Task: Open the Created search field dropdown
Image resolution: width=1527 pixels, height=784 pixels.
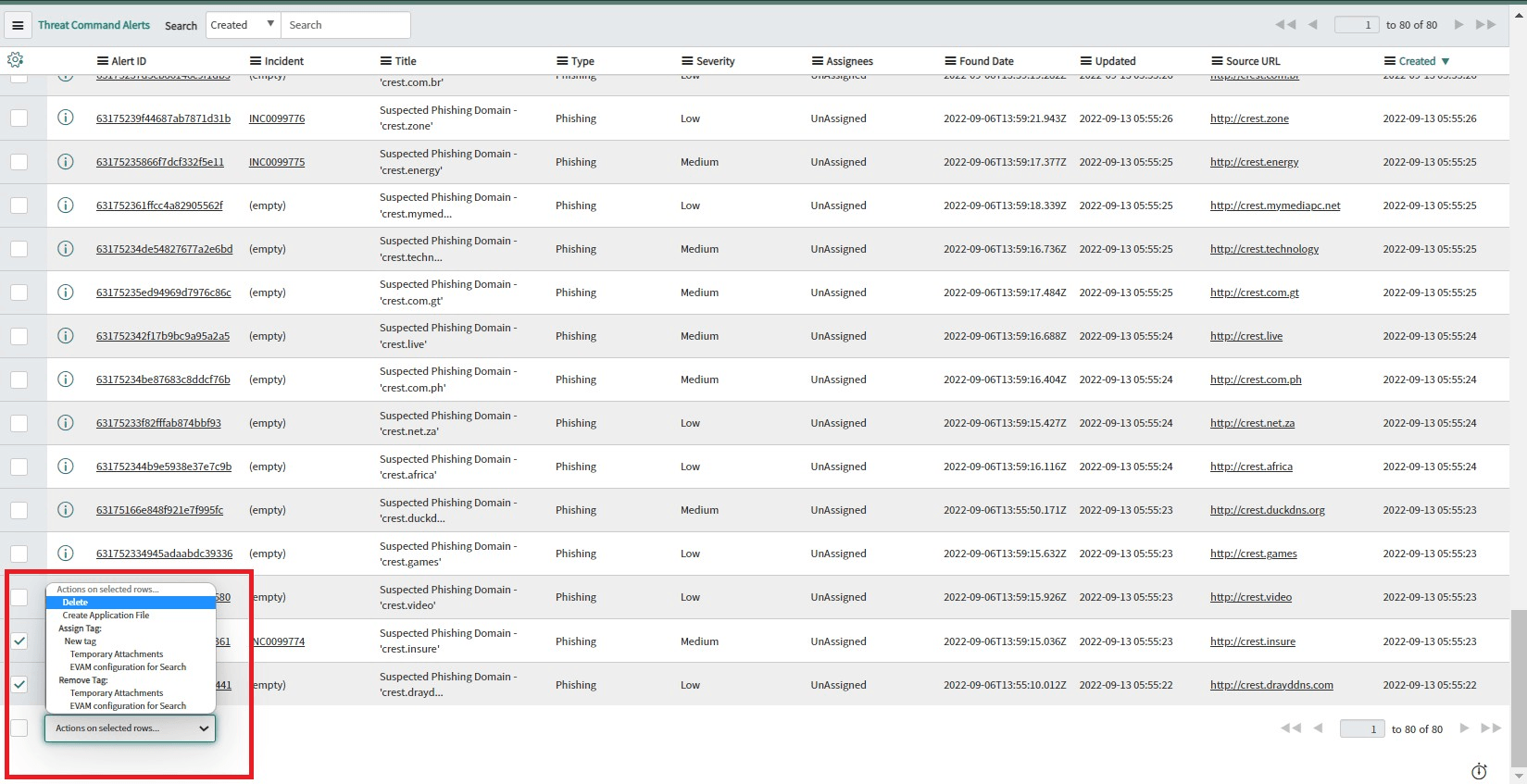Action: pos(243,25)
